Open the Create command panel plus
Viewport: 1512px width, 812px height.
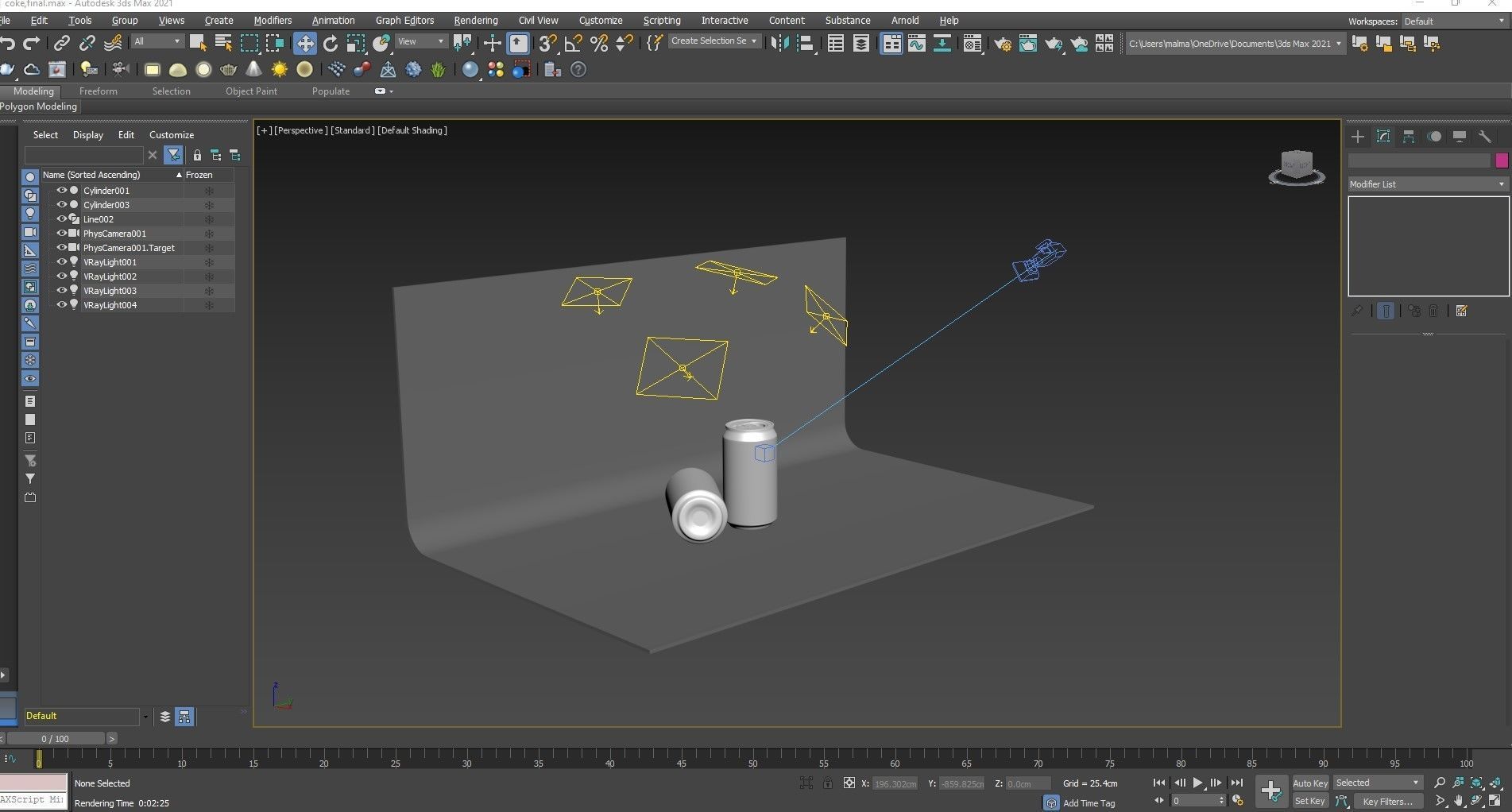[1358, 137]
